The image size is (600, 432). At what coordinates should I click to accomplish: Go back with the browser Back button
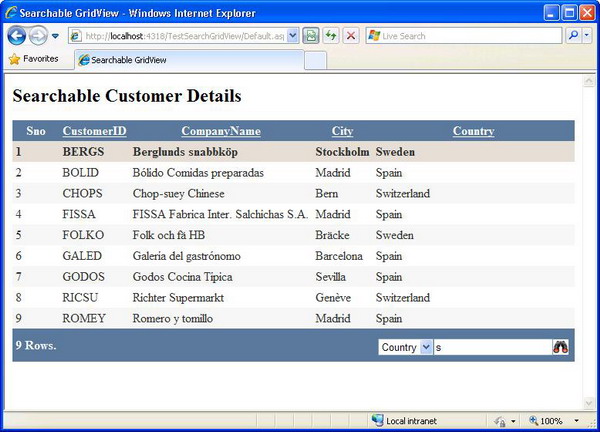coord(16,36)
